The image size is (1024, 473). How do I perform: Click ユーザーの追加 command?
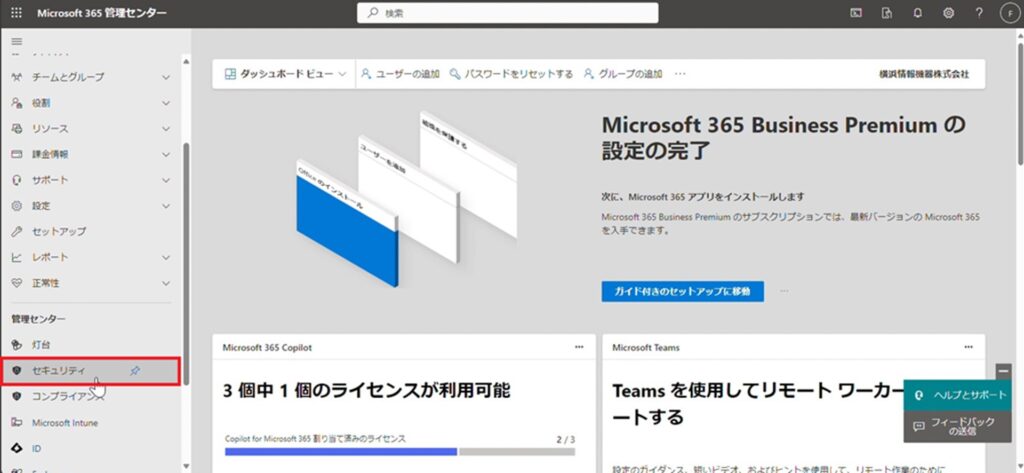tap(400, 74)
